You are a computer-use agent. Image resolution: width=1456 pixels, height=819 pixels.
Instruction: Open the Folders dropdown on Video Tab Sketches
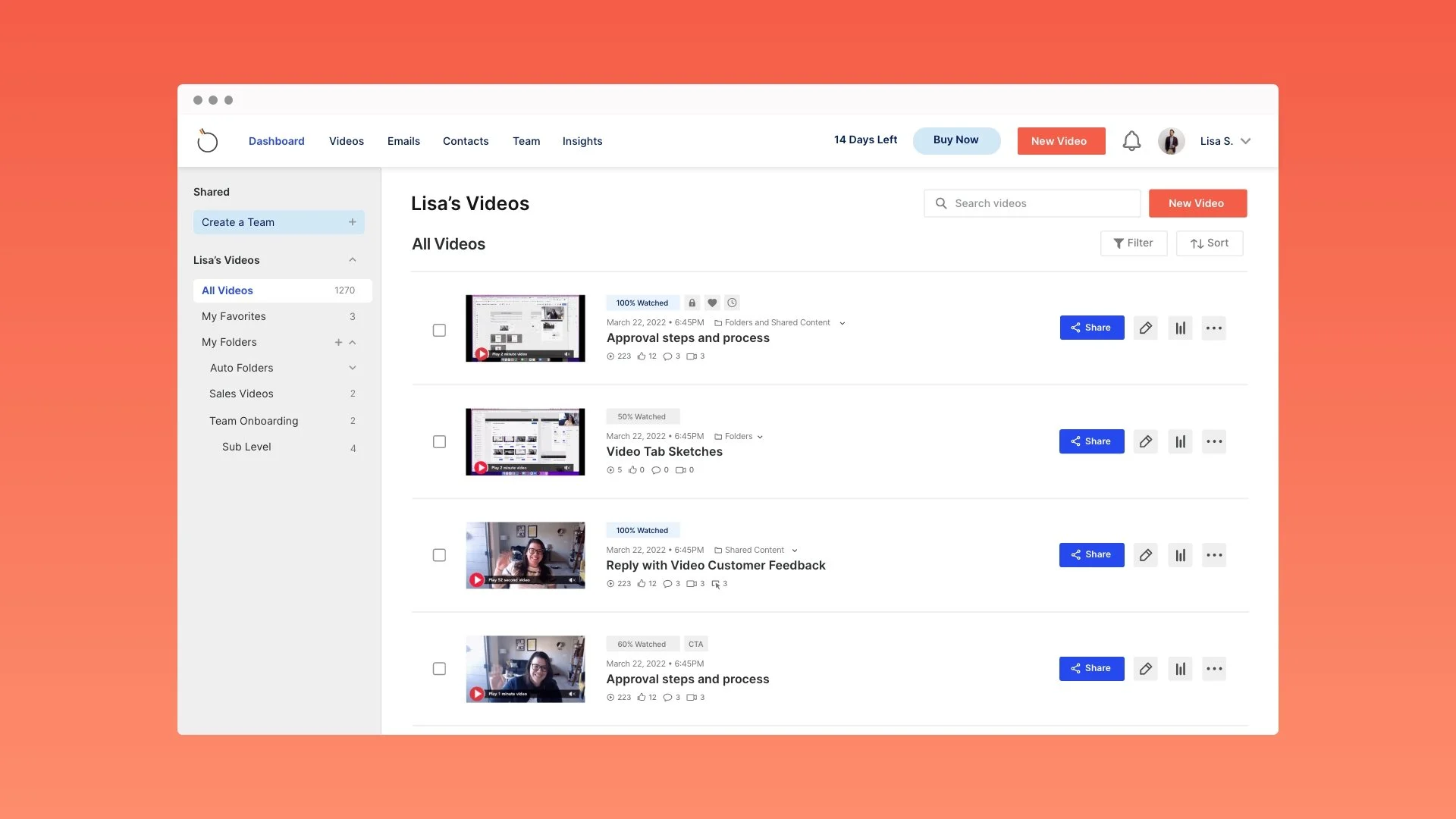(760, 438)
